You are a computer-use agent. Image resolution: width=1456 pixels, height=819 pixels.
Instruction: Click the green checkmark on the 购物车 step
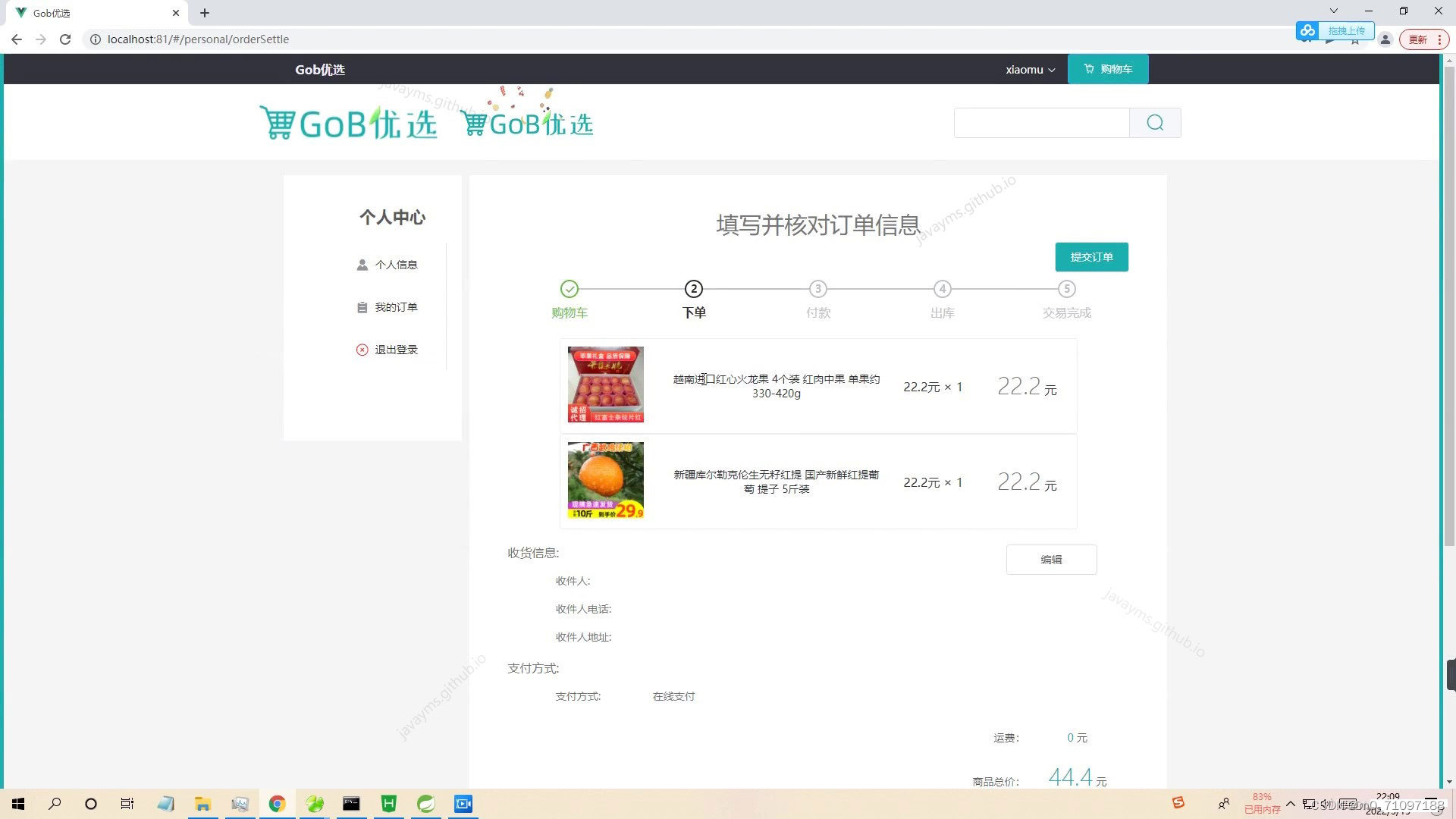click(570, 289)
